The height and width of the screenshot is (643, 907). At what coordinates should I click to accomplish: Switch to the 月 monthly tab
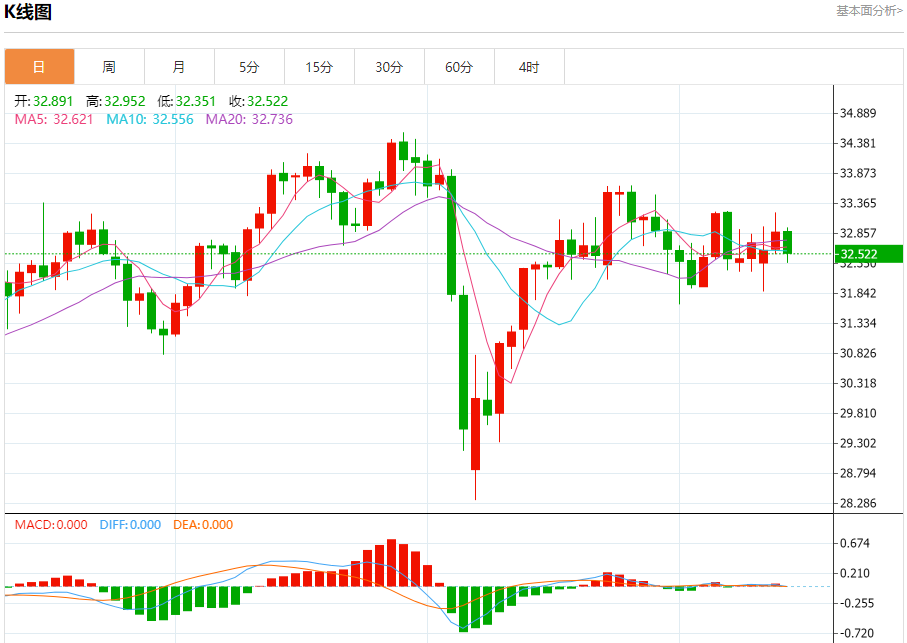(x=179, y=67)
